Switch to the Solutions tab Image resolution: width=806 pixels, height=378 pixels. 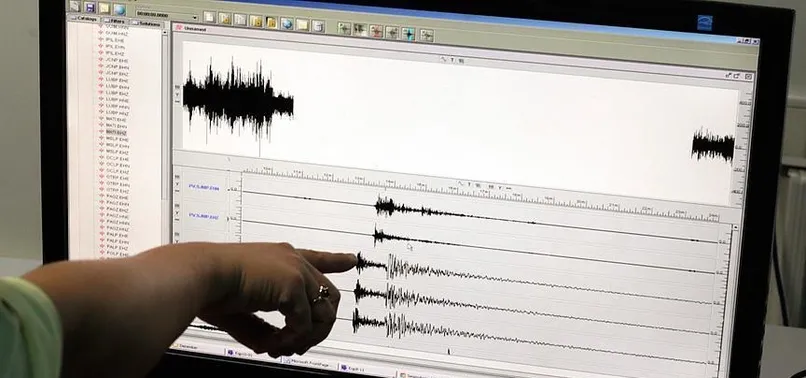(148, 23)
